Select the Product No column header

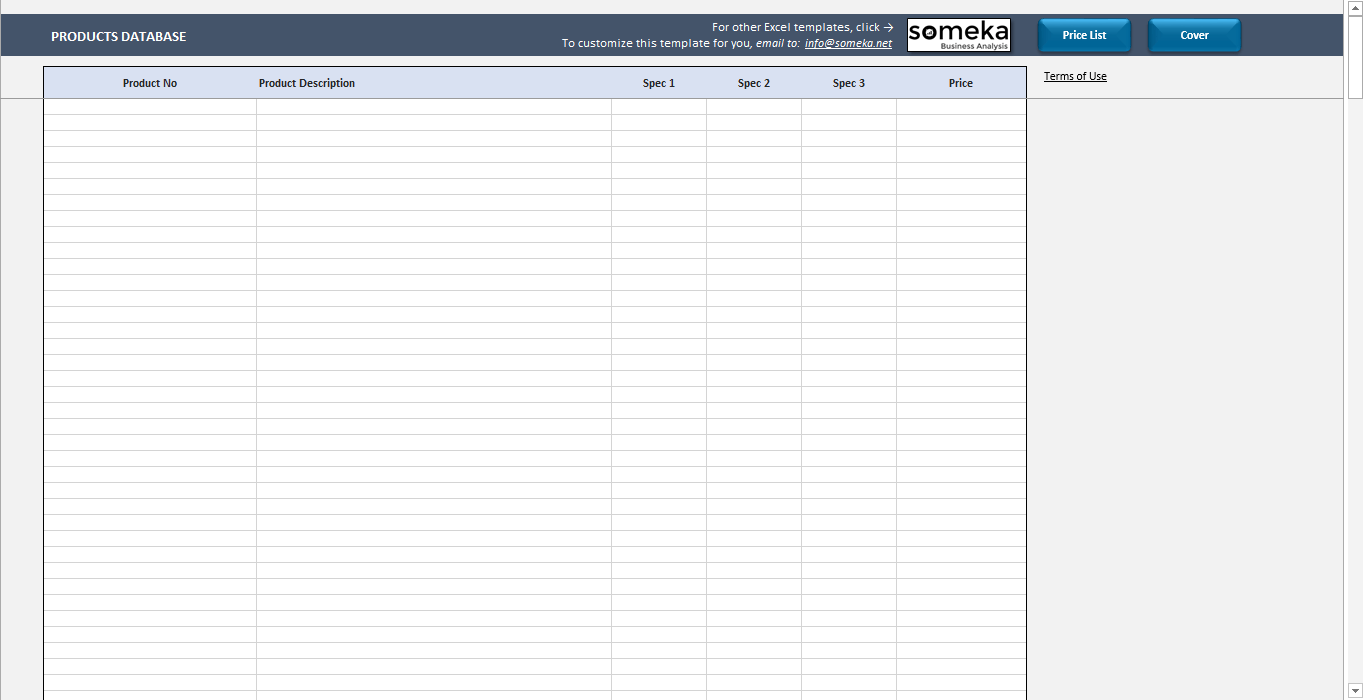tap(150, 83)
